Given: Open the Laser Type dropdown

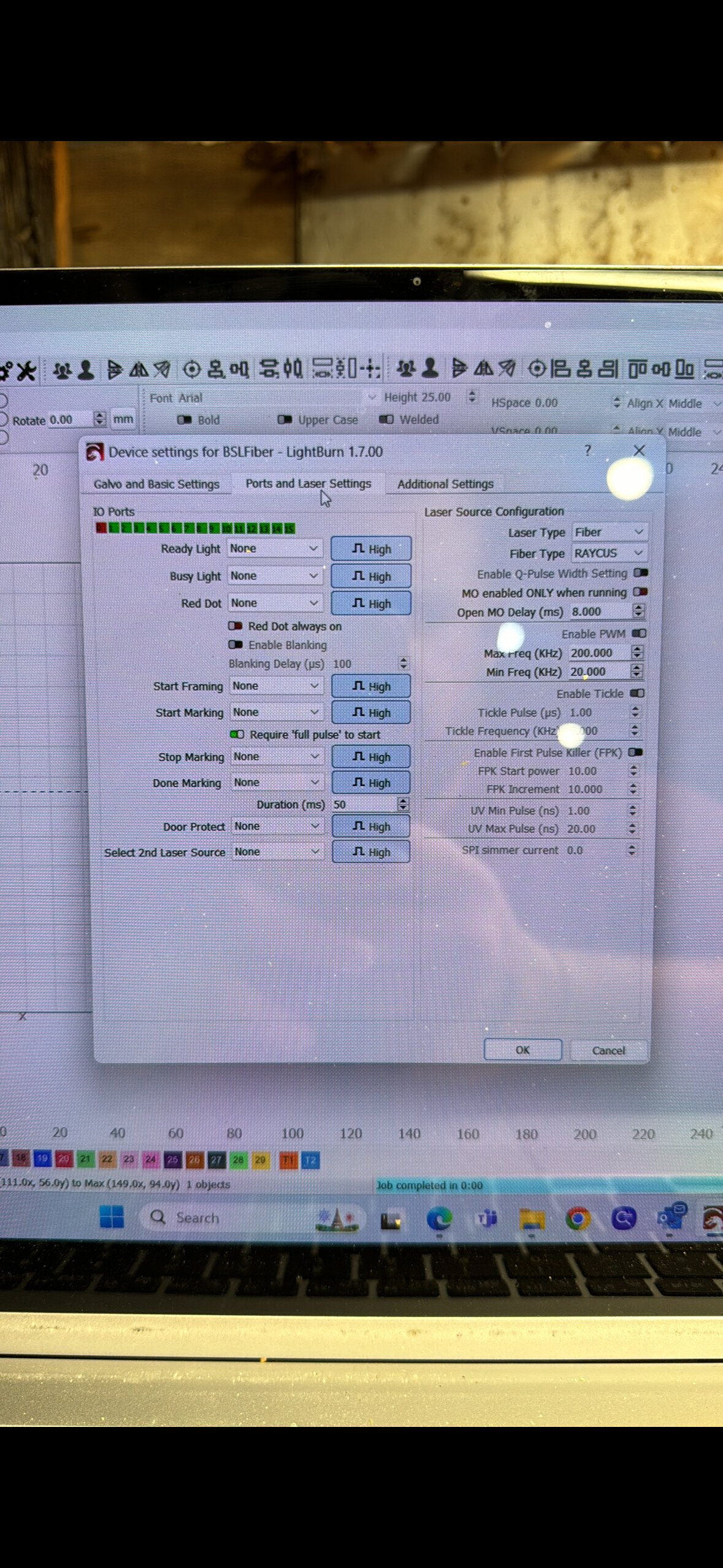Looking at the screenshot, I should coord(610,532).
